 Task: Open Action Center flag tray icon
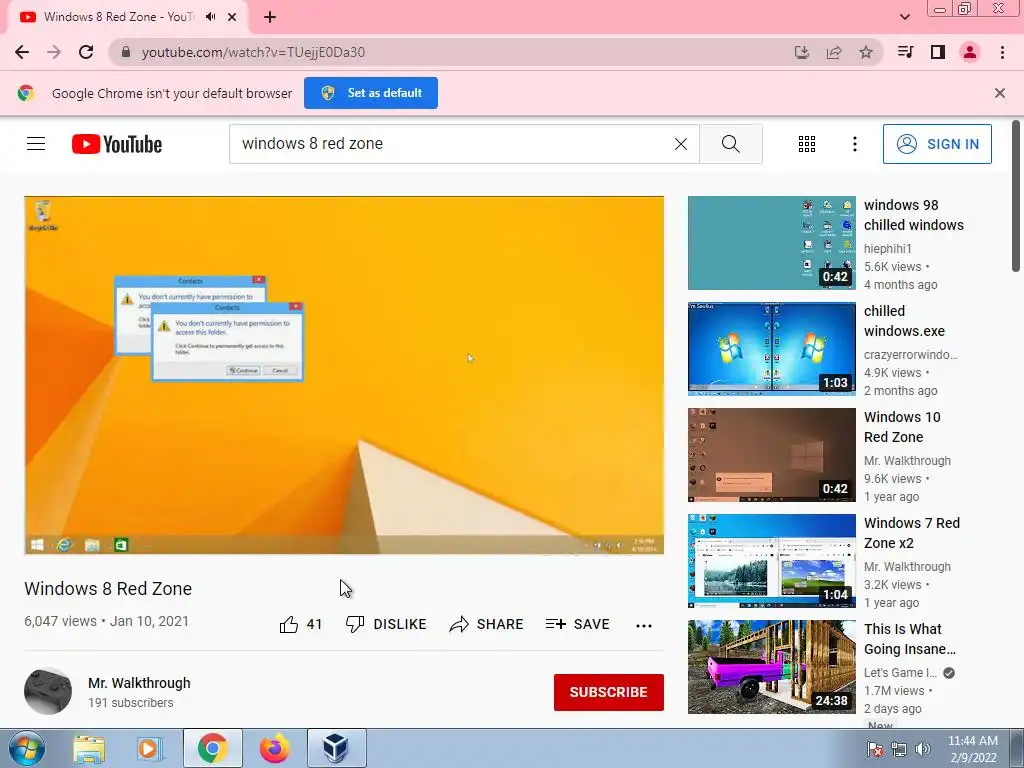[x=875, y=750]
